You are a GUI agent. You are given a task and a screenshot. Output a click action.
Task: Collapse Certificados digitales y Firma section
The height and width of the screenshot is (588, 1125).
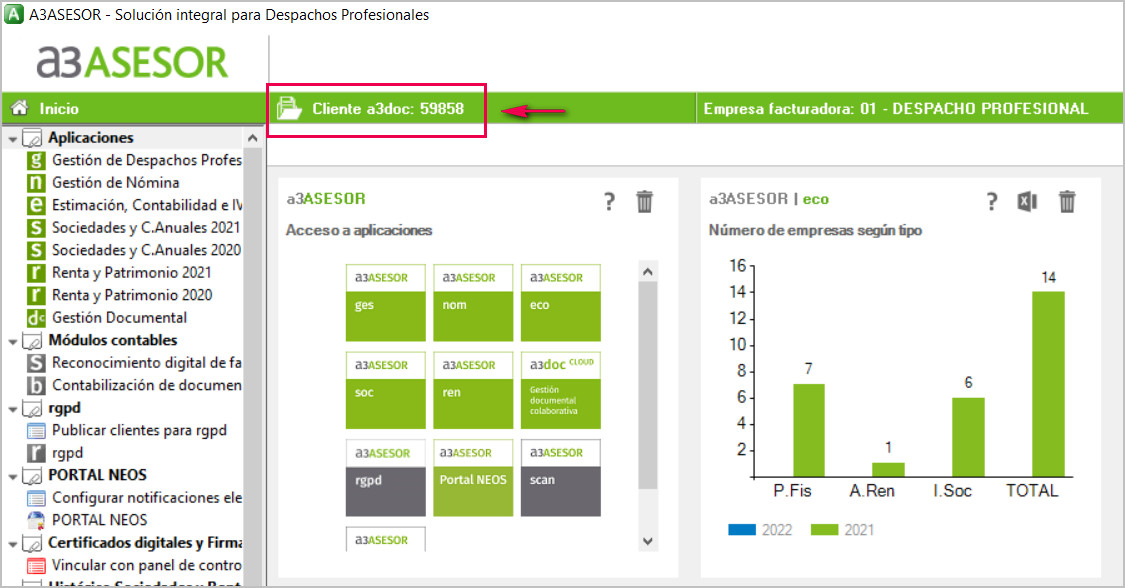click(x=13, y=544)
